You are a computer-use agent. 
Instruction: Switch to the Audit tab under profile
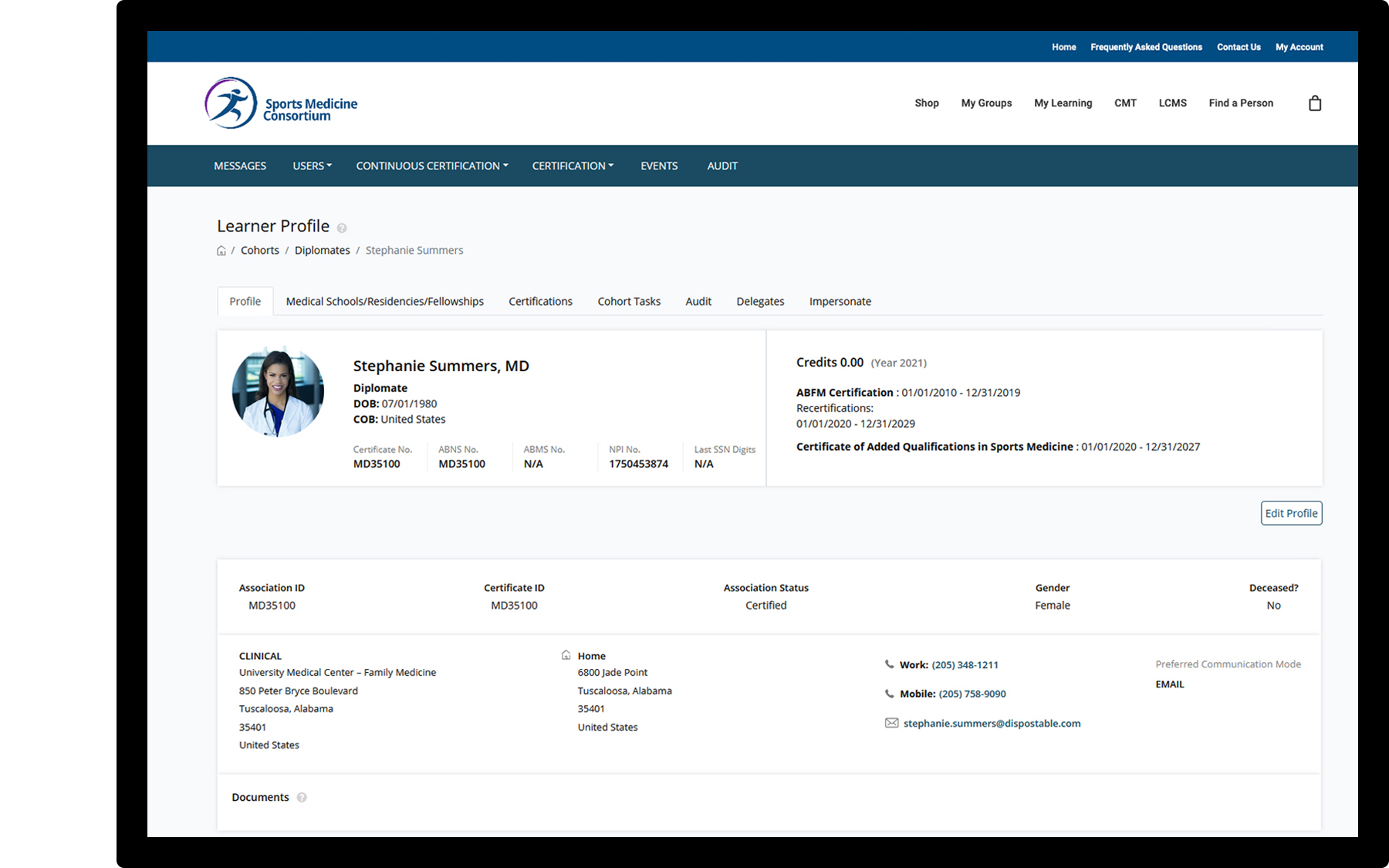click(698, 302)
